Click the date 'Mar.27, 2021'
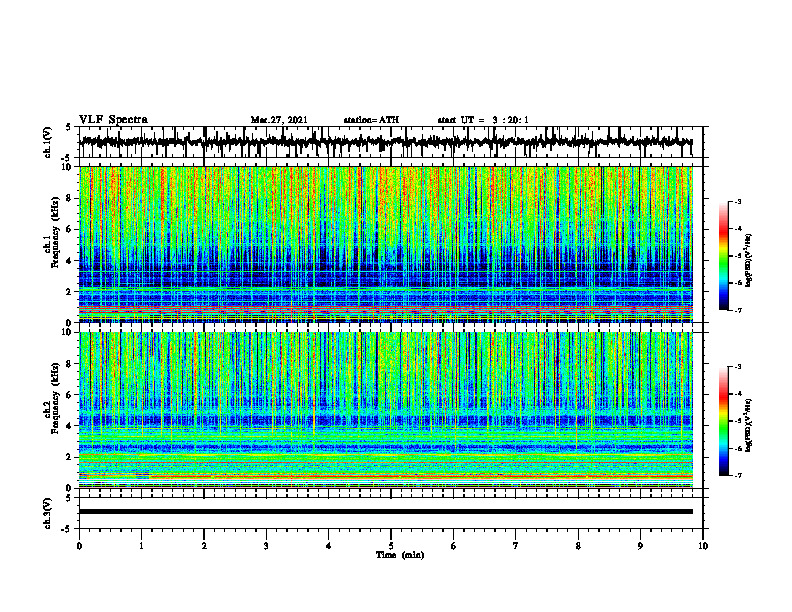The height and width of the screenshot is (612, 792). (279, 120)
